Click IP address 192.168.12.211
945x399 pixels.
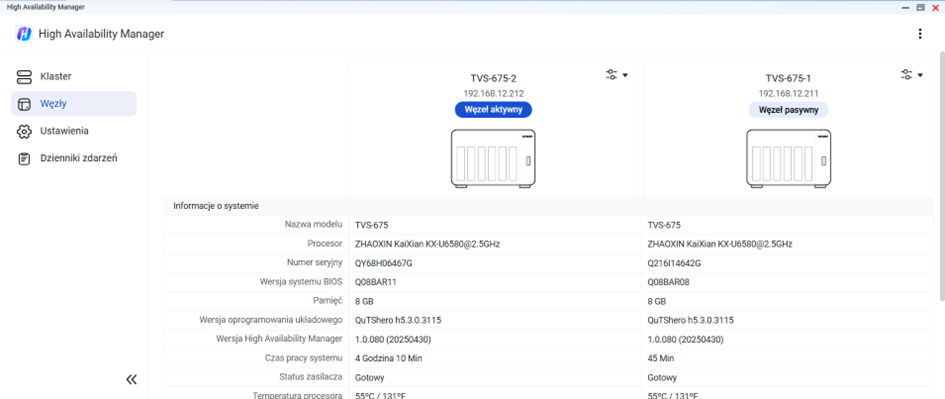788,93
